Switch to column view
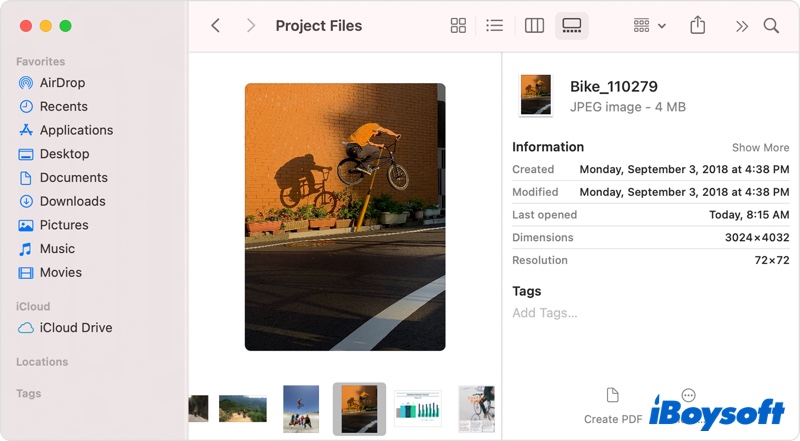The image size is (800, 441). [x=534, y=26]
